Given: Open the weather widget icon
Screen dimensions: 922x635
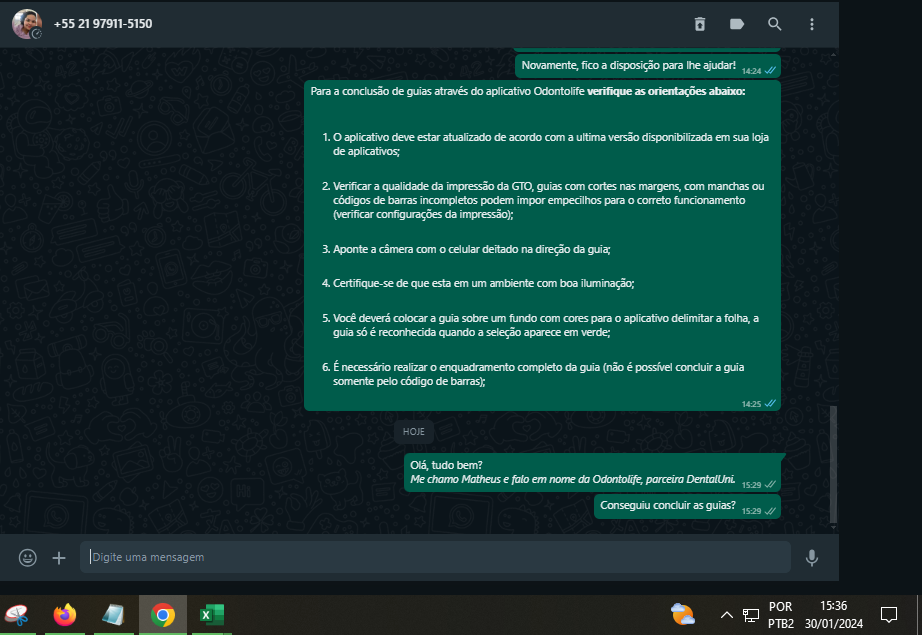Looking at the screenshot, I should 683,614.
